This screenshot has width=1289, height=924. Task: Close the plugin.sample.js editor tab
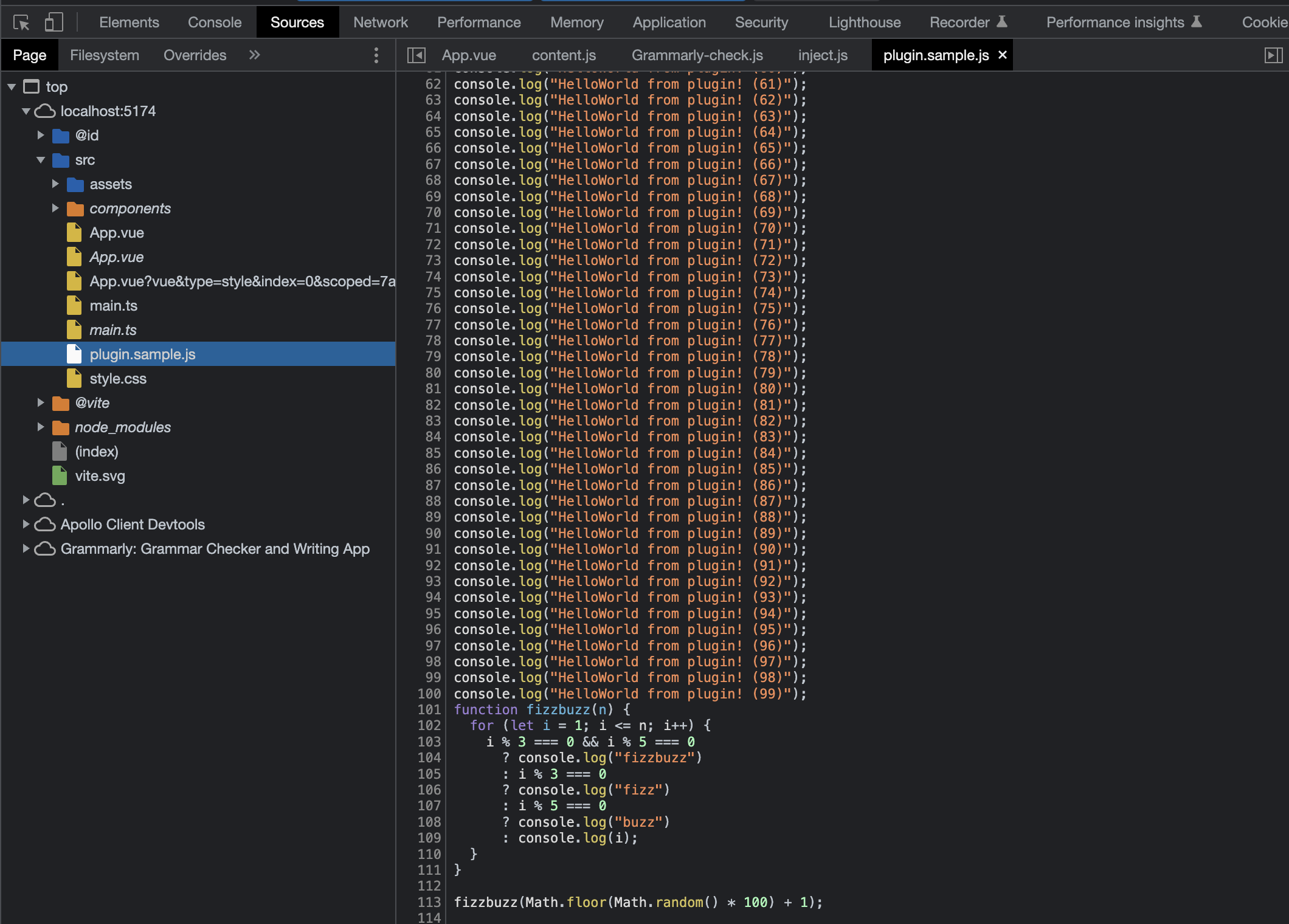pos(1002,55)
